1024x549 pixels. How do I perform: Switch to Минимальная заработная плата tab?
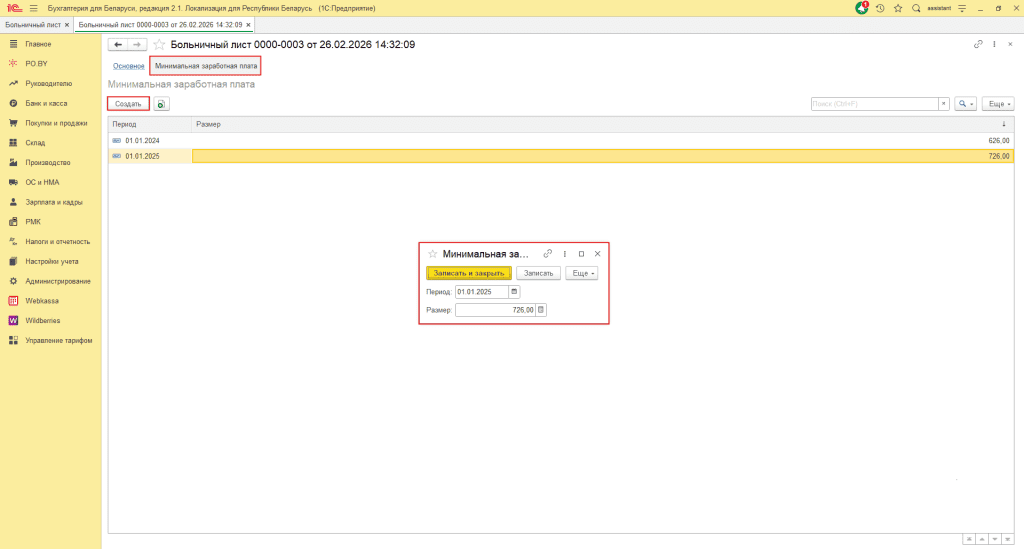coord(206,66)
